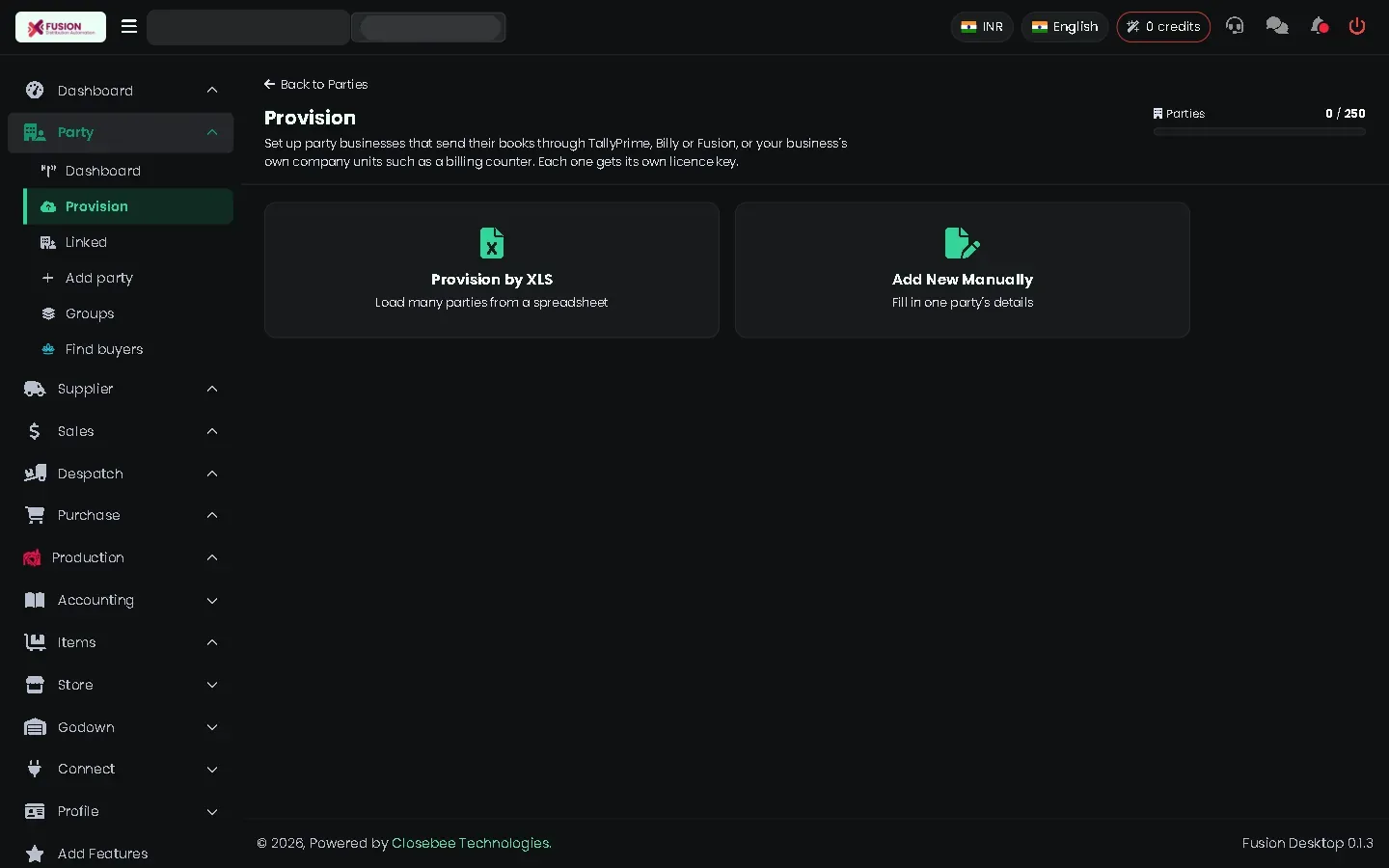This screenshot has height=868, width=1389.
Task: Open the notifications bell
Action: pos(1320,26)
